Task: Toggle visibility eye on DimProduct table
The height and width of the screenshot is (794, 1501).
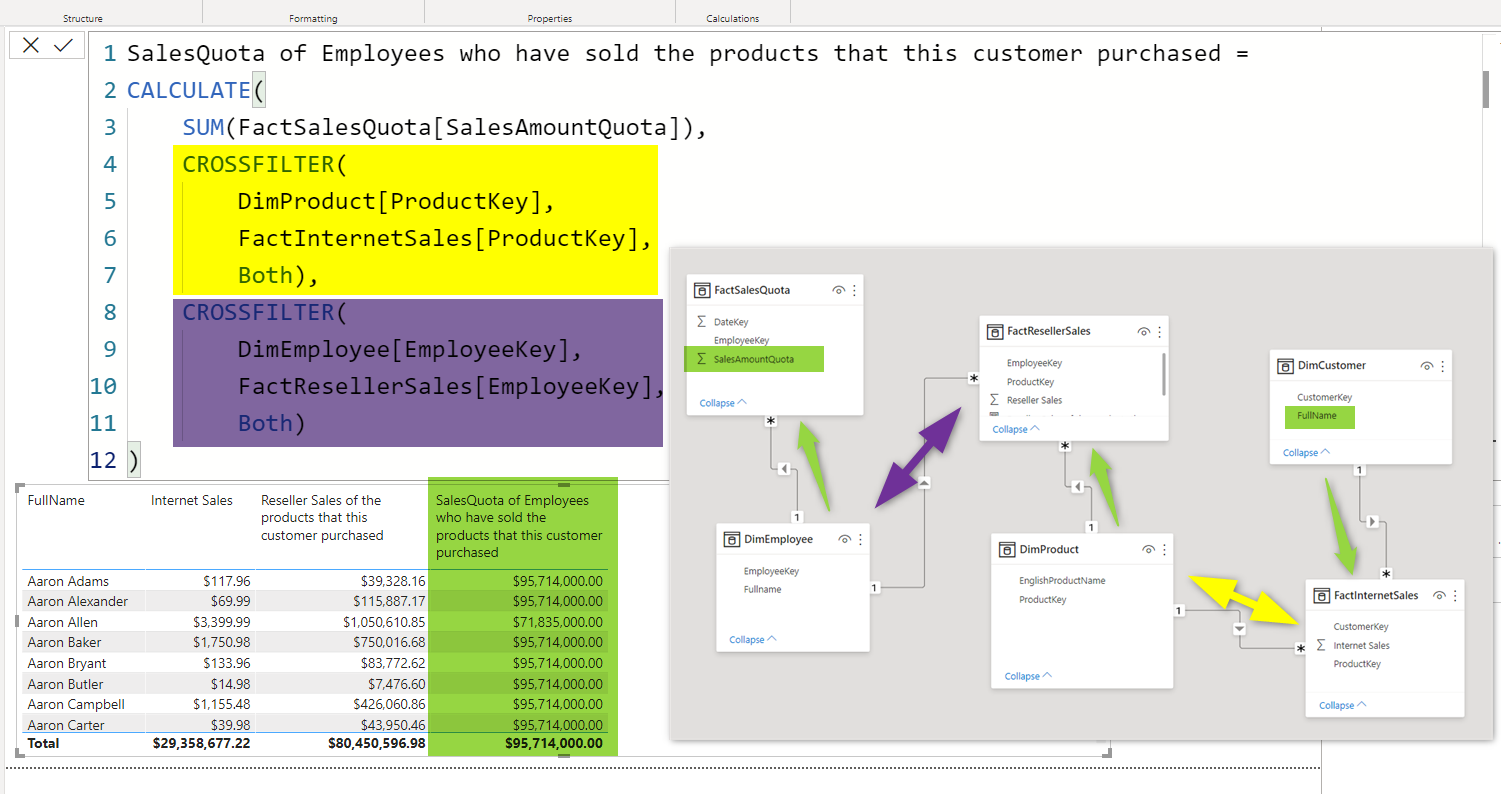Action: [1148, 549]
